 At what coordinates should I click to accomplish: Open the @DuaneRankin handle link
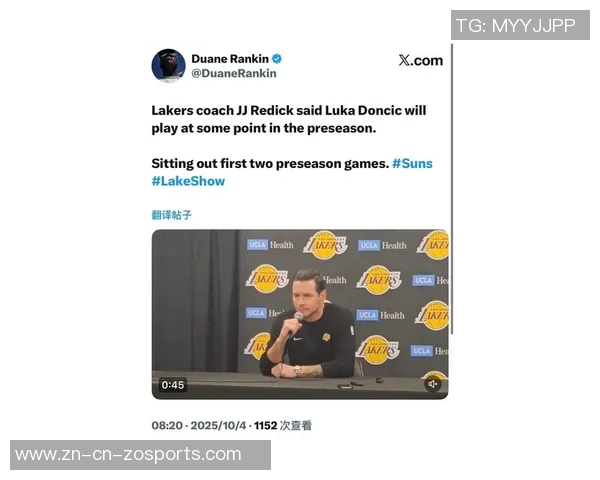234,73
